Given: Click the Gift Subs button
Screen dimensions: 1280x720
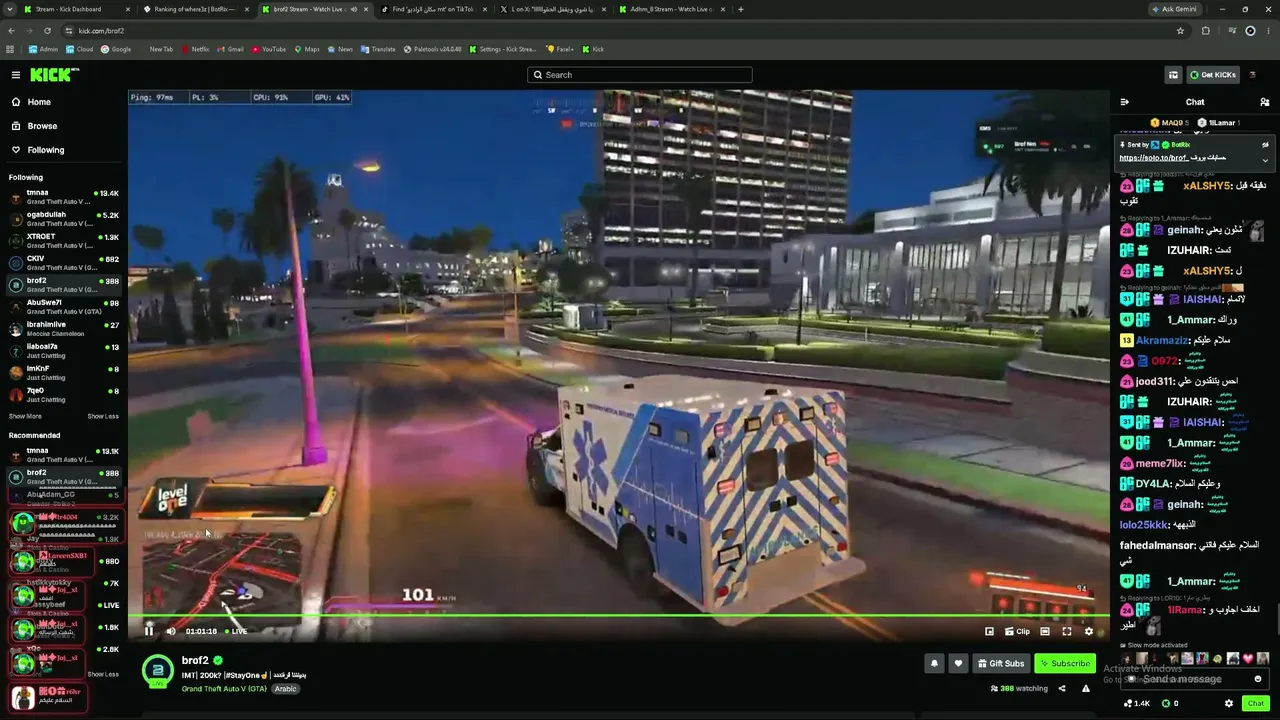Looking at the screenshot, I should coord(1001,663).
